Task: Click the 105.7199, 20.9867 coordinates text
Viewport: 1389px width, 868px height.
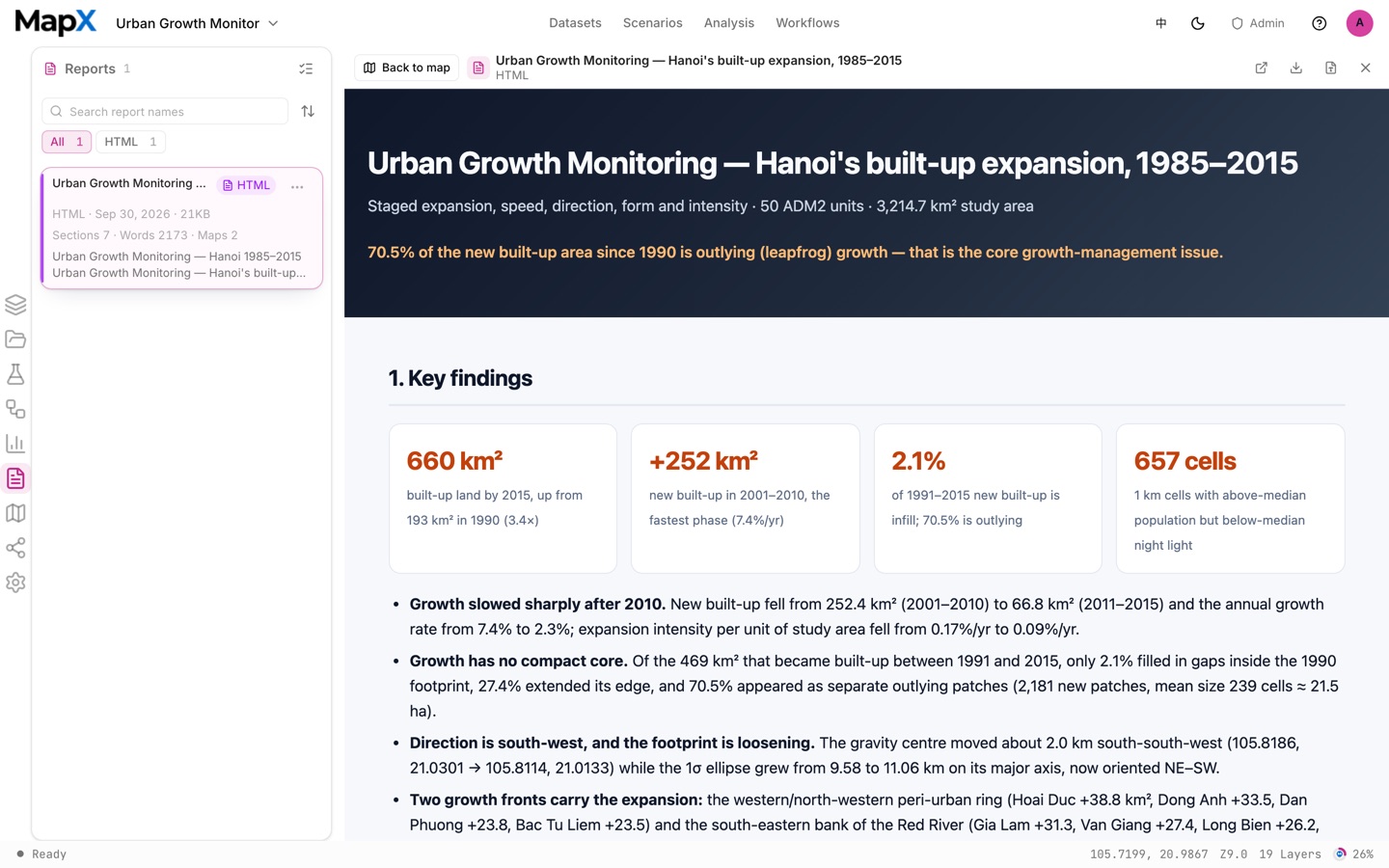Action: coord(1149,854)
